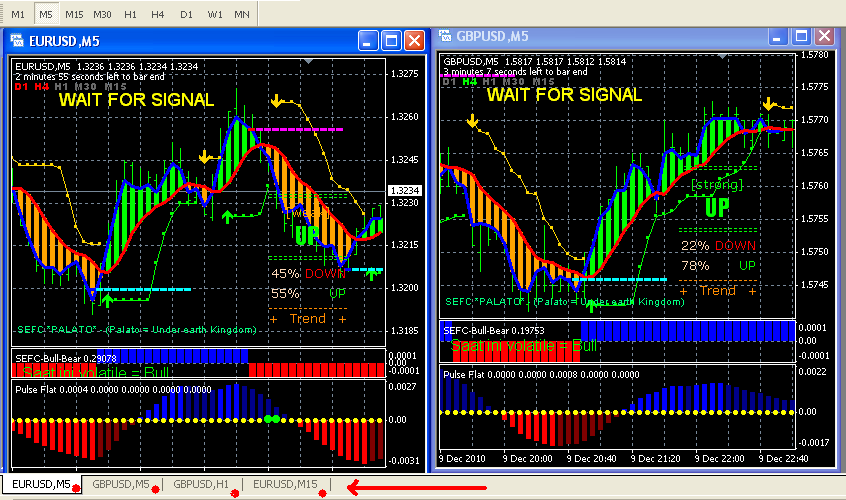Screen dimensions: 846x500
Task: Select the 78% UP label
Action: pyautogui.click(x=718, y=265)
